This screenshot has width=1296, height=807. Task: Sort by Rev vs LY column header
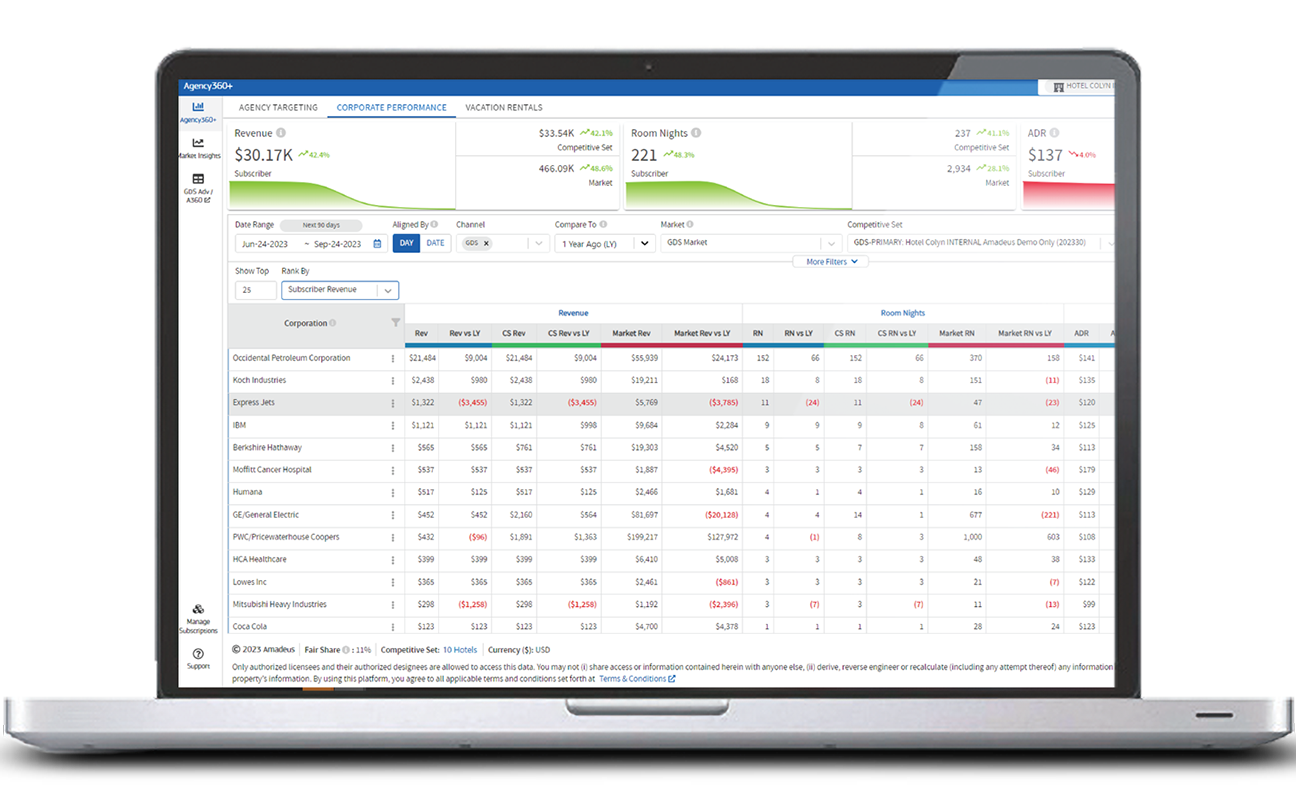[464, 333]
